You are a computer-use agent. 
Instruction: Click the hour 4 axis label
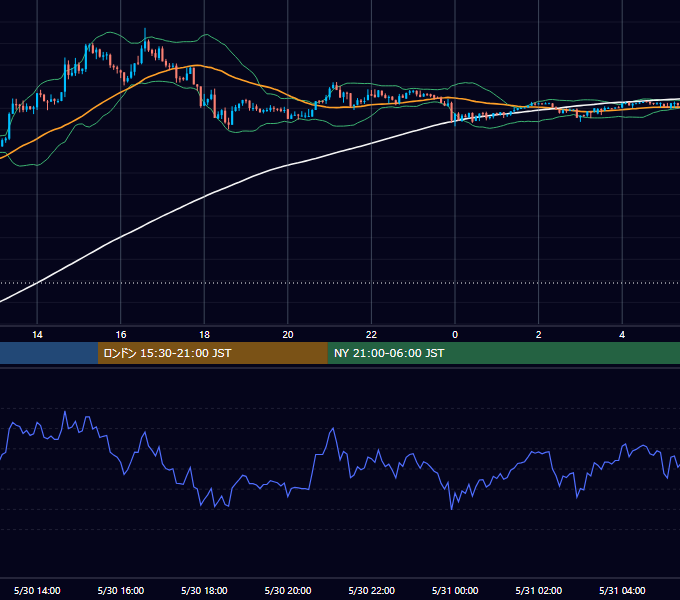pos(622,335)
